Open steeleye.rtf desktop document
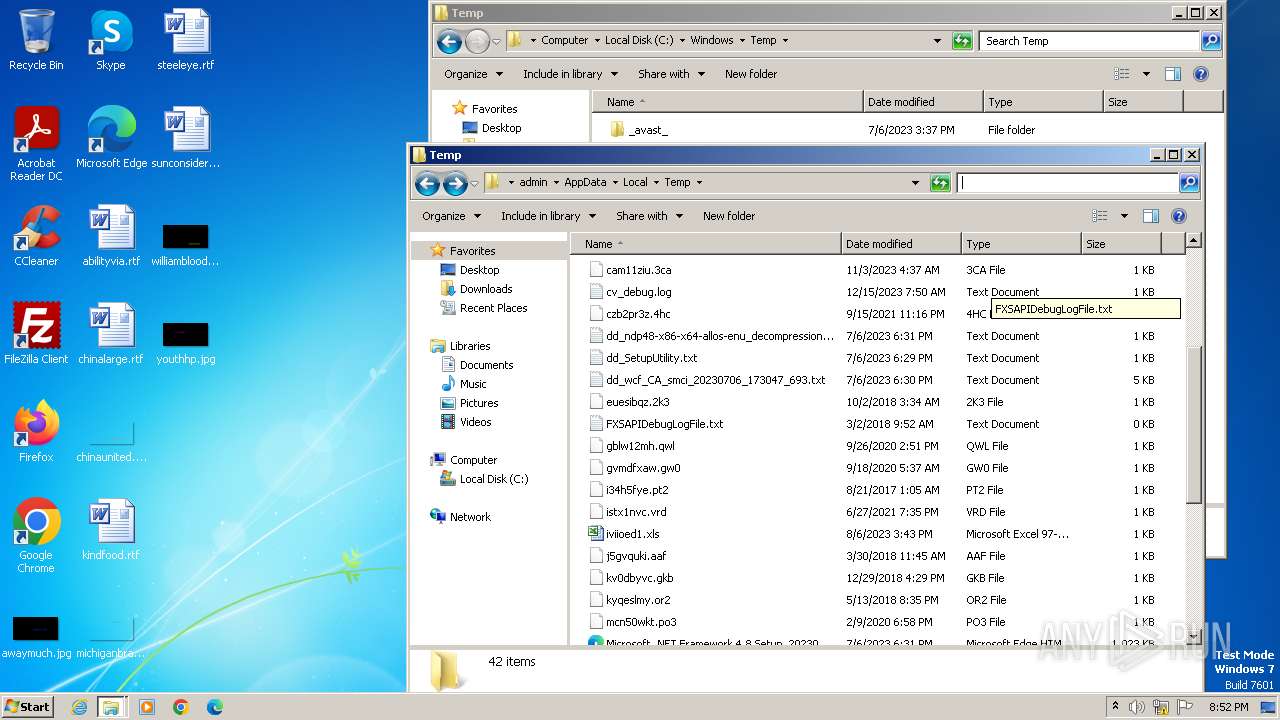 [186, 40]
